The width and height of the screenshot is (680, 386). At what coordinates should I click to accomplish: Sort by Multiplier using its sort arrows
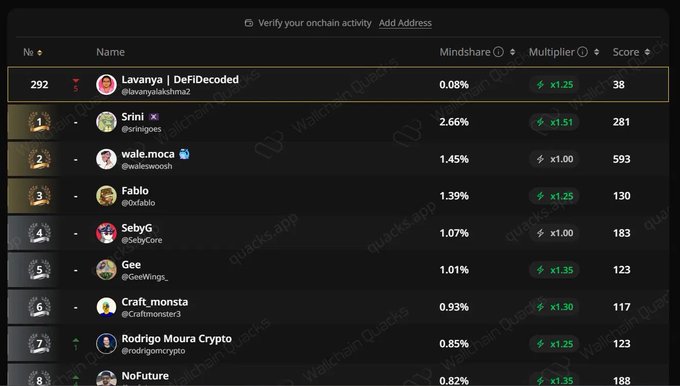(597, 52)
